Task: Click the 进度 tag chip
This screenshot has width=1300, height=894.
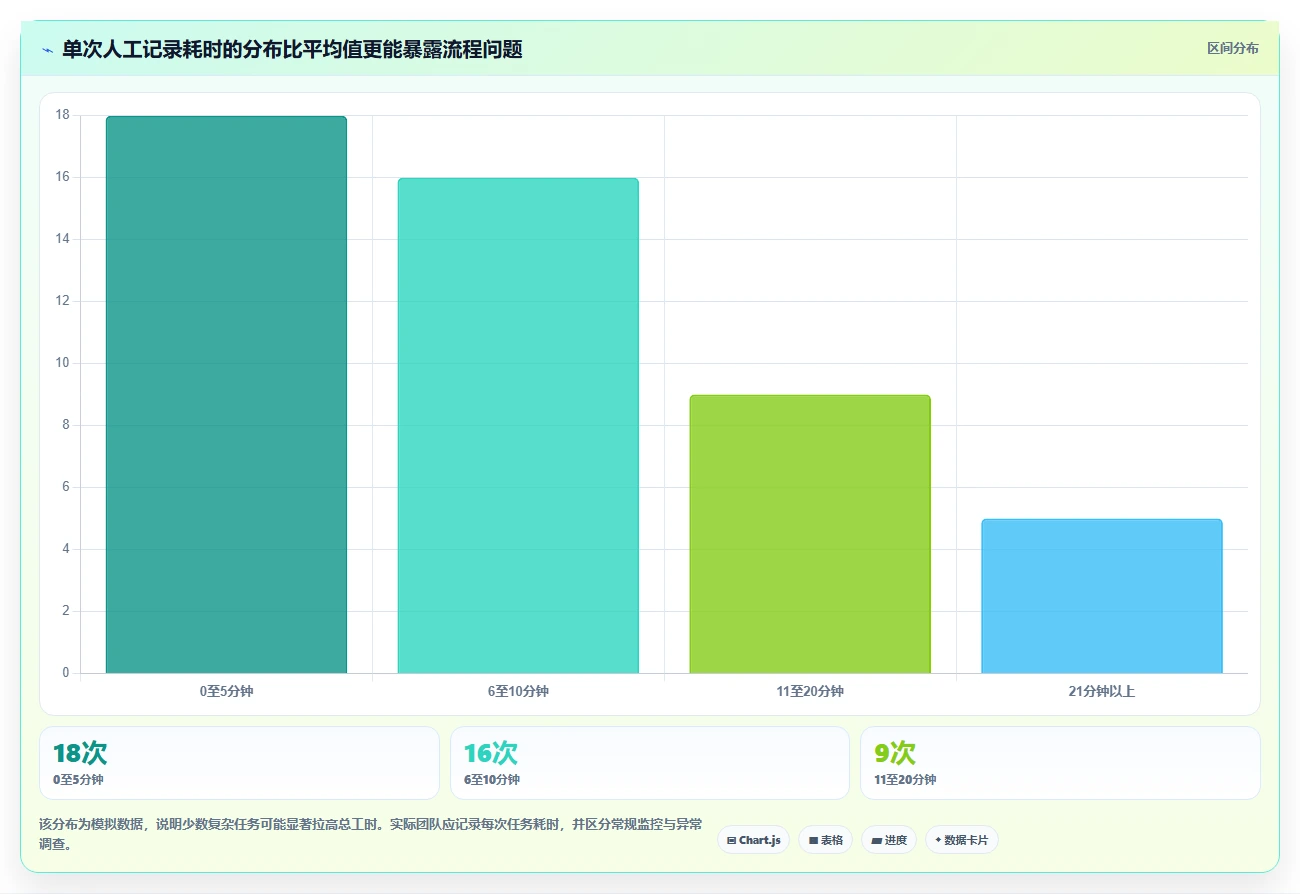Action: [889, 840]
